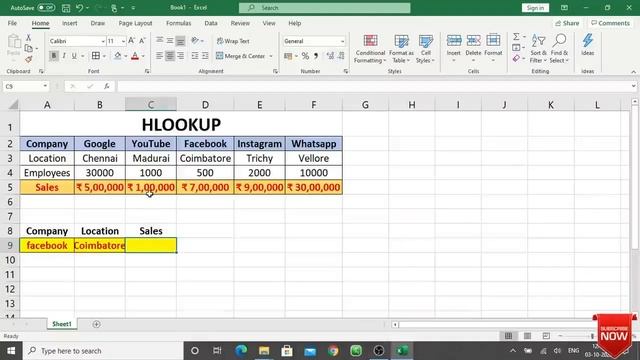This screenshot has height=360, width=640.
Task: Toggle Center horizontal alignment
Action: (170, 56)
